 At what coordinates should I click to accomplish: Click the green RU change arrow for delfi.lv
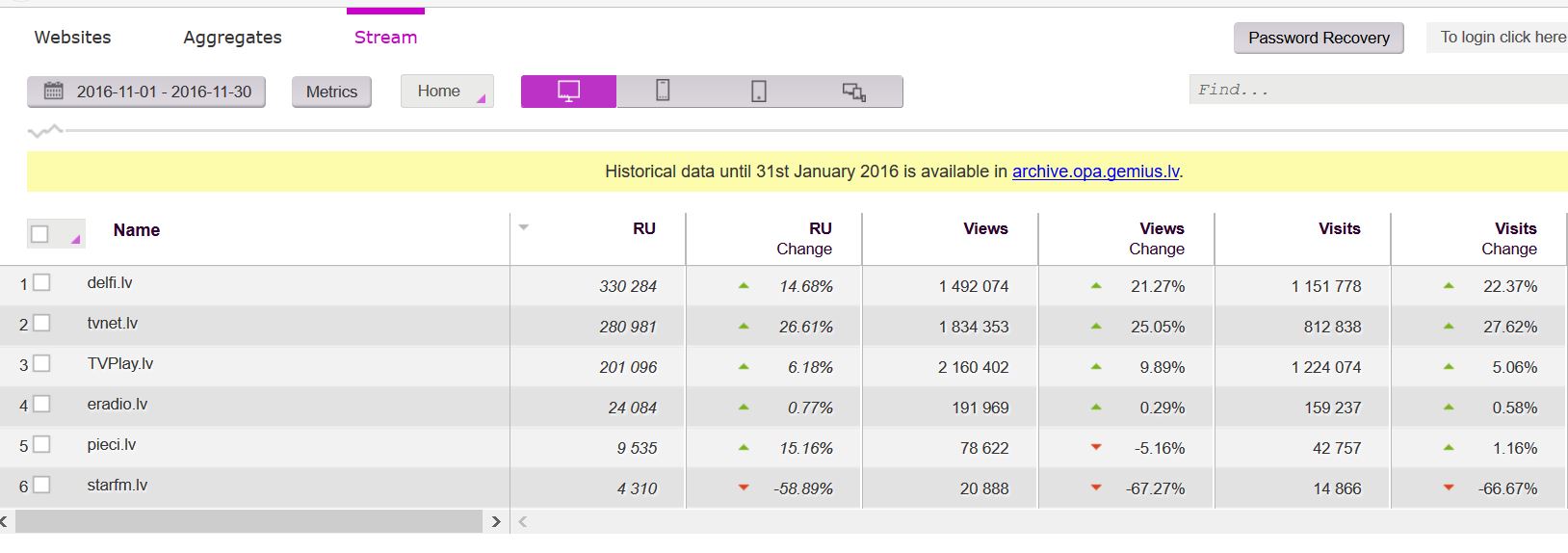tap(744, 286)
